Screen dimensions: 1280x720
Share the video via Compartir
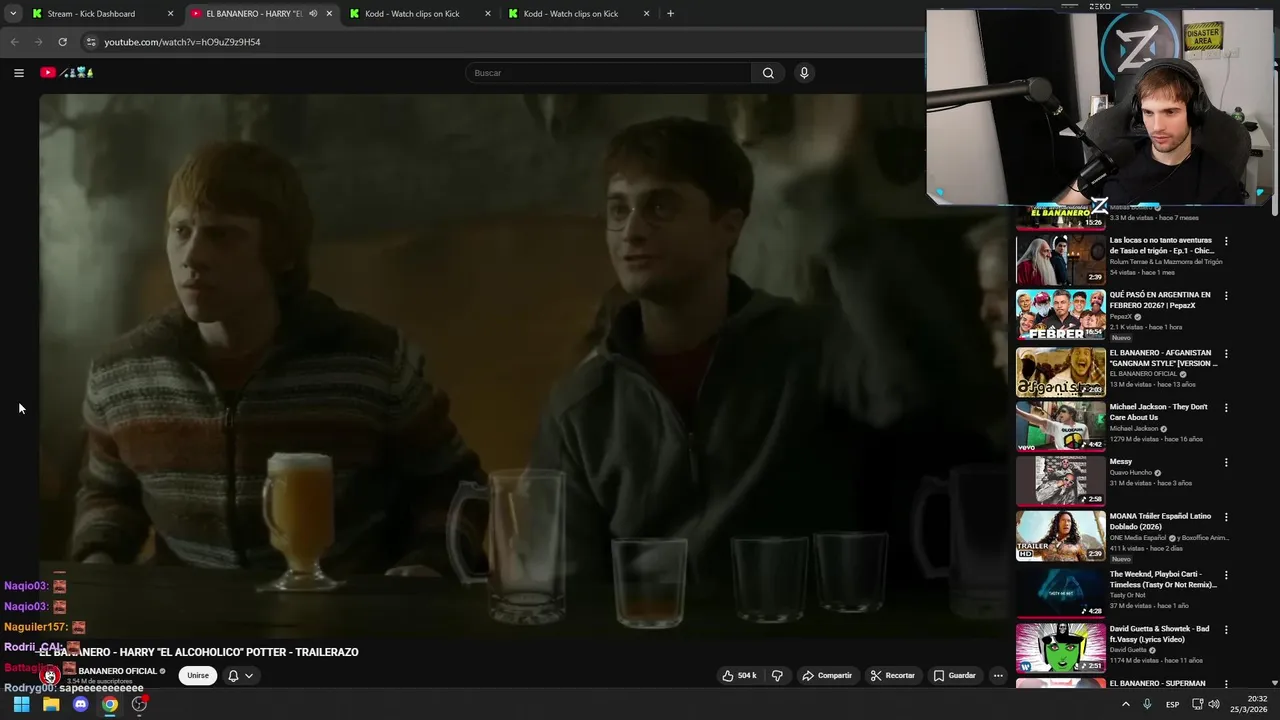[x=827, y=676]
